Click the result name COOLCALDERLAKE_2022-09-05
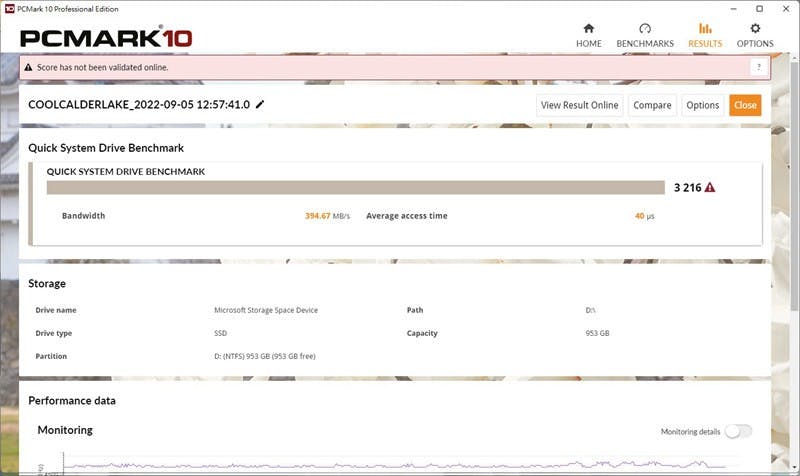The height and width of the screenshot is (476, 800). (x=139, y=105)
